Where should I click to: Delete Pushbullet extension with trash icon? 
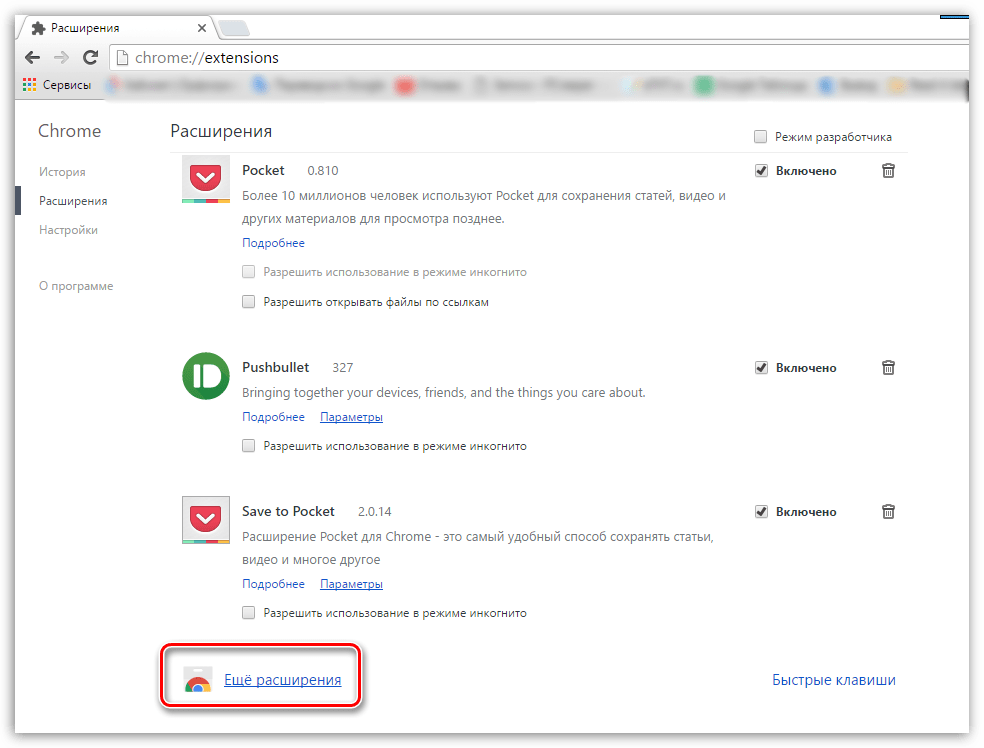pyautogui.click(x=888, y=368)
